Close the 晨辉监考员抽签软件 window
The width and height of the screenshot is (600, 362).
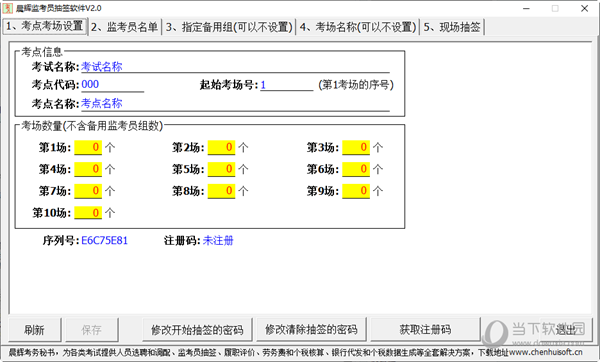point(584,8)
